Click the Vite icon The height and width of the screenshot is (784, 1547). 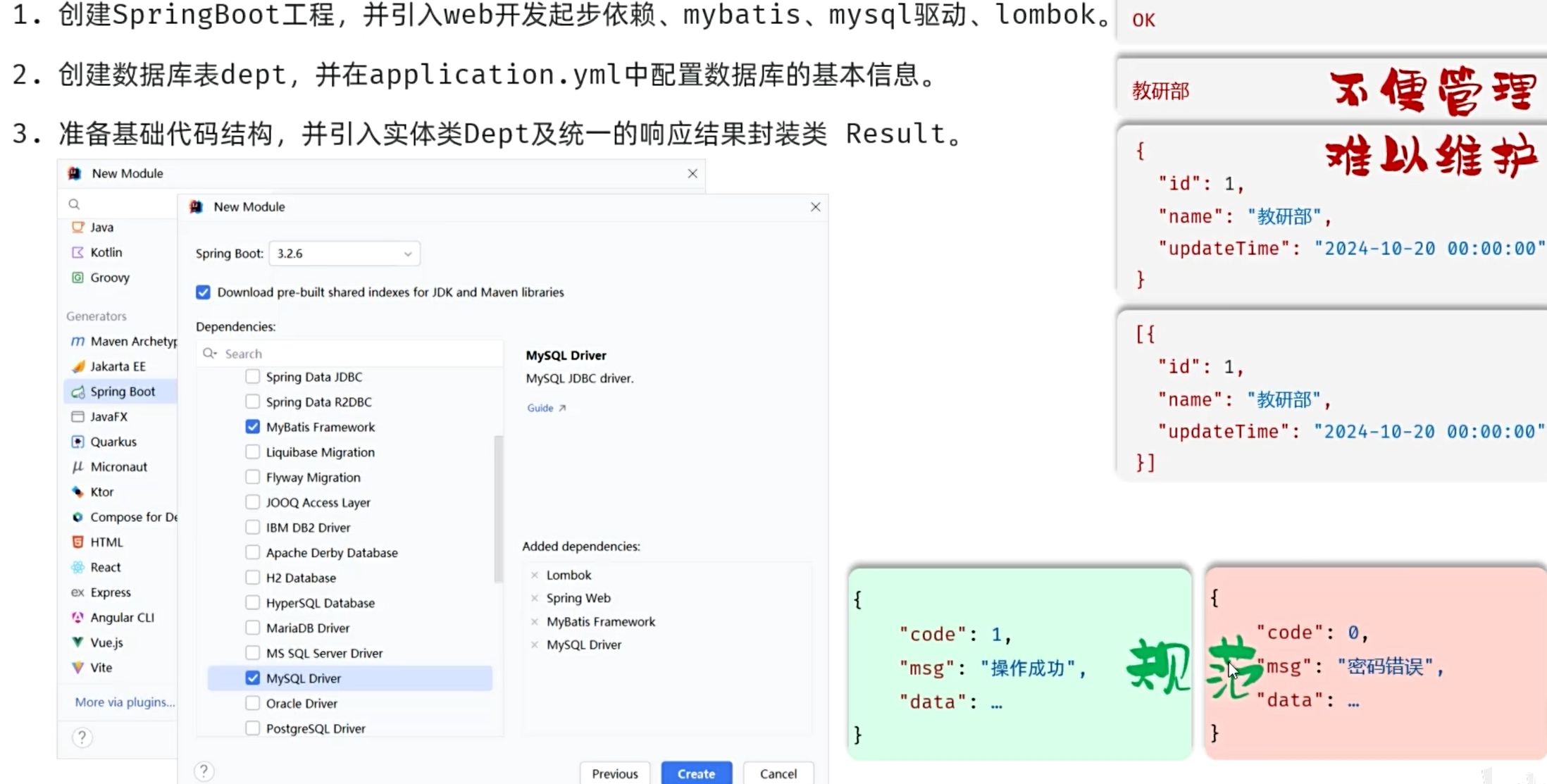[77, 667]
